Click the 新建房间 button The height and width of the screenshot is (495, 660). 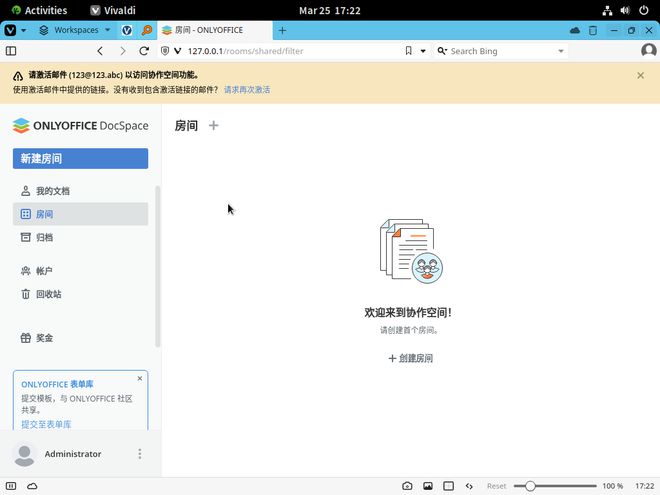coord(80,159)
